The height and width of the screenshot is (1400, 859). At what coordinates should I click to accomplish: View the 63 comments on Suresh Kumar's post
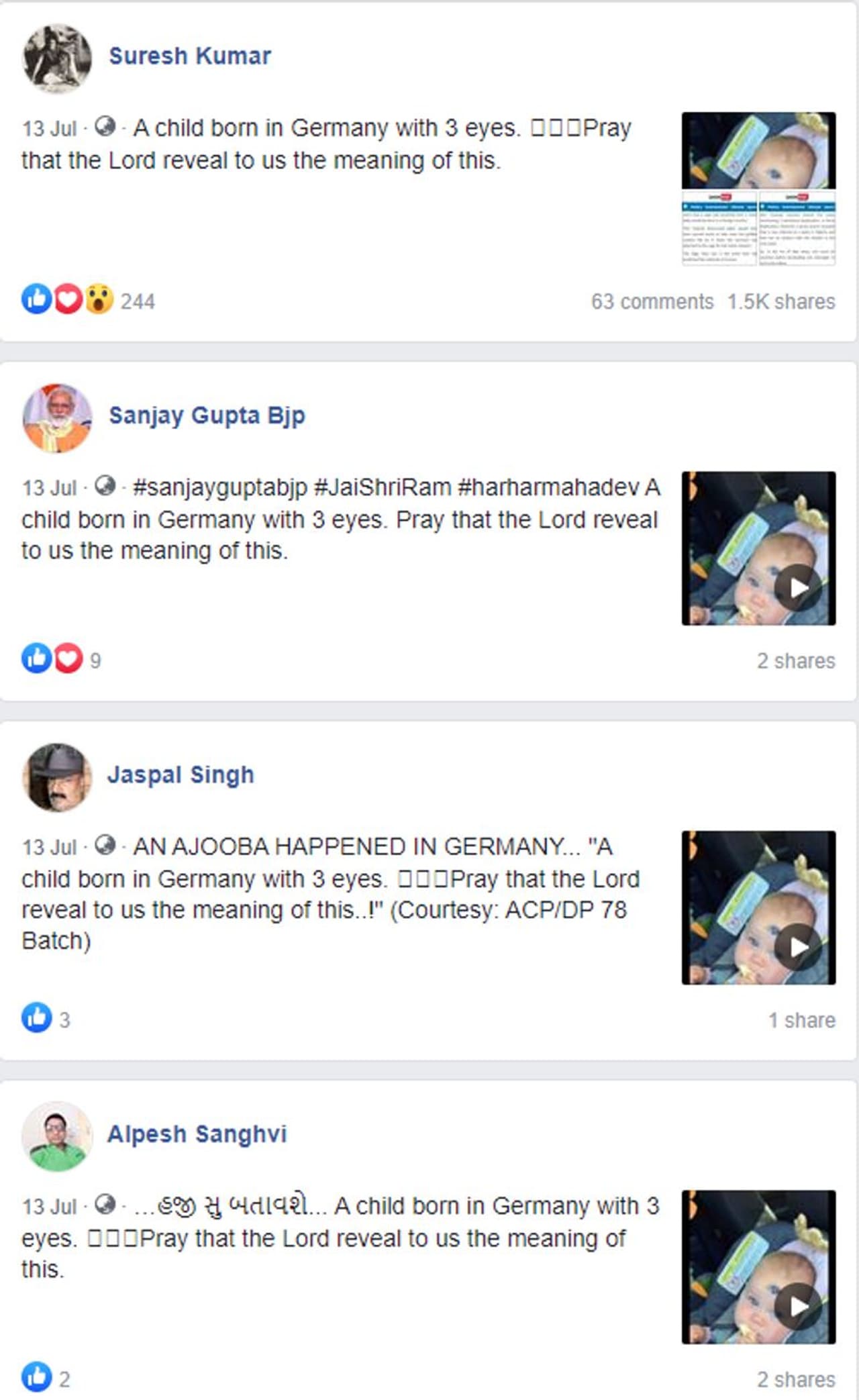[652, 301]
